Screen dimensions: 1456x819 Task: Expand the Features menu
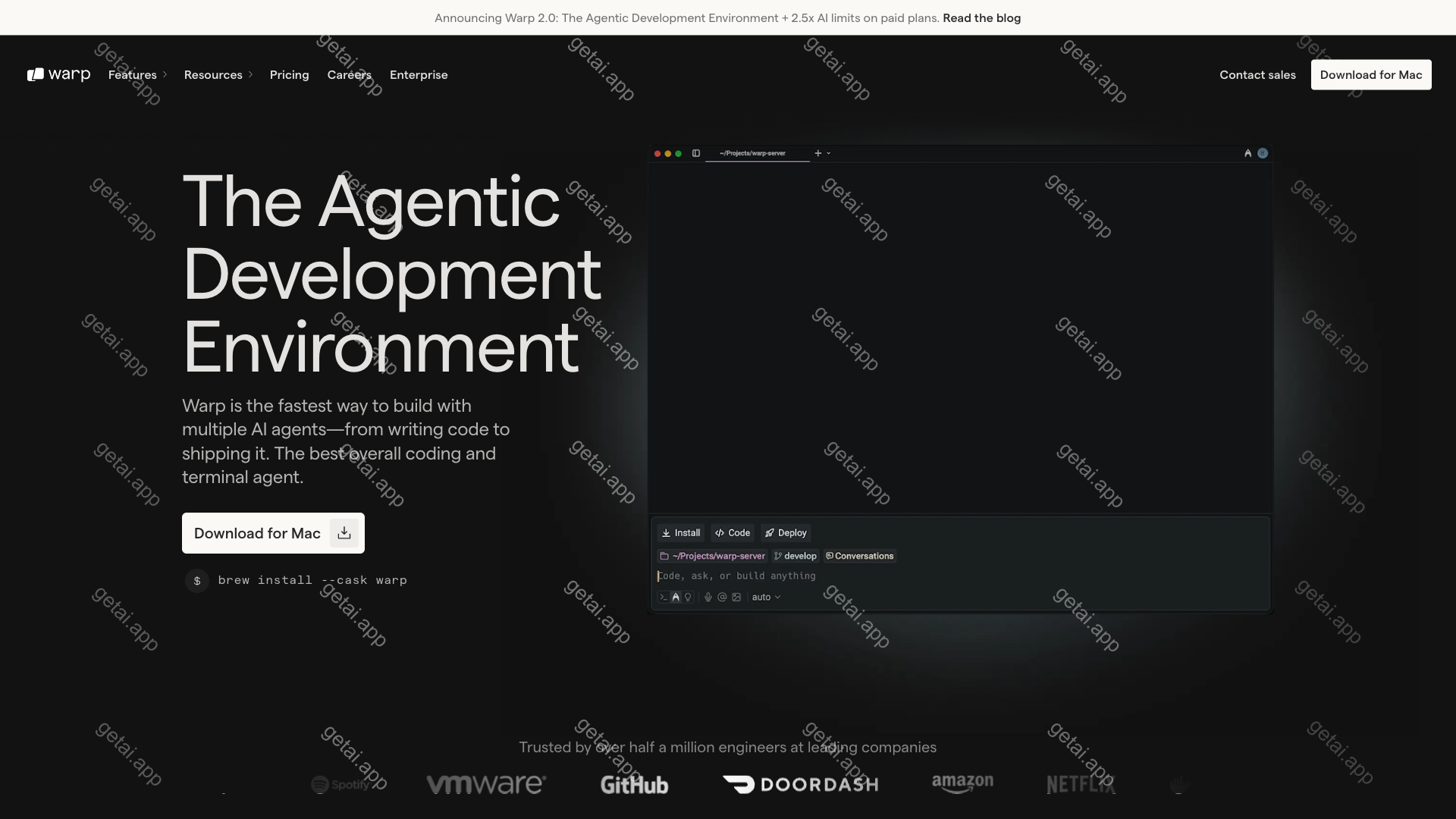(137, 74)
